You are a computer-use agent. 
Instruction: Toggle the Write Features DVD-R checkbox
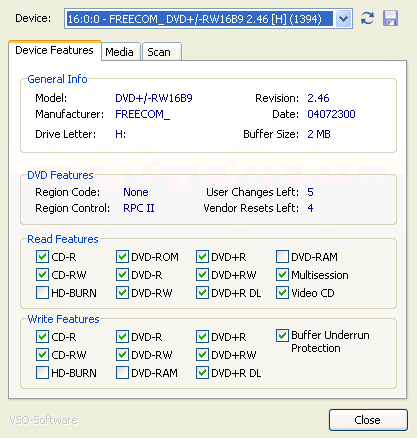tap(122, 337)
